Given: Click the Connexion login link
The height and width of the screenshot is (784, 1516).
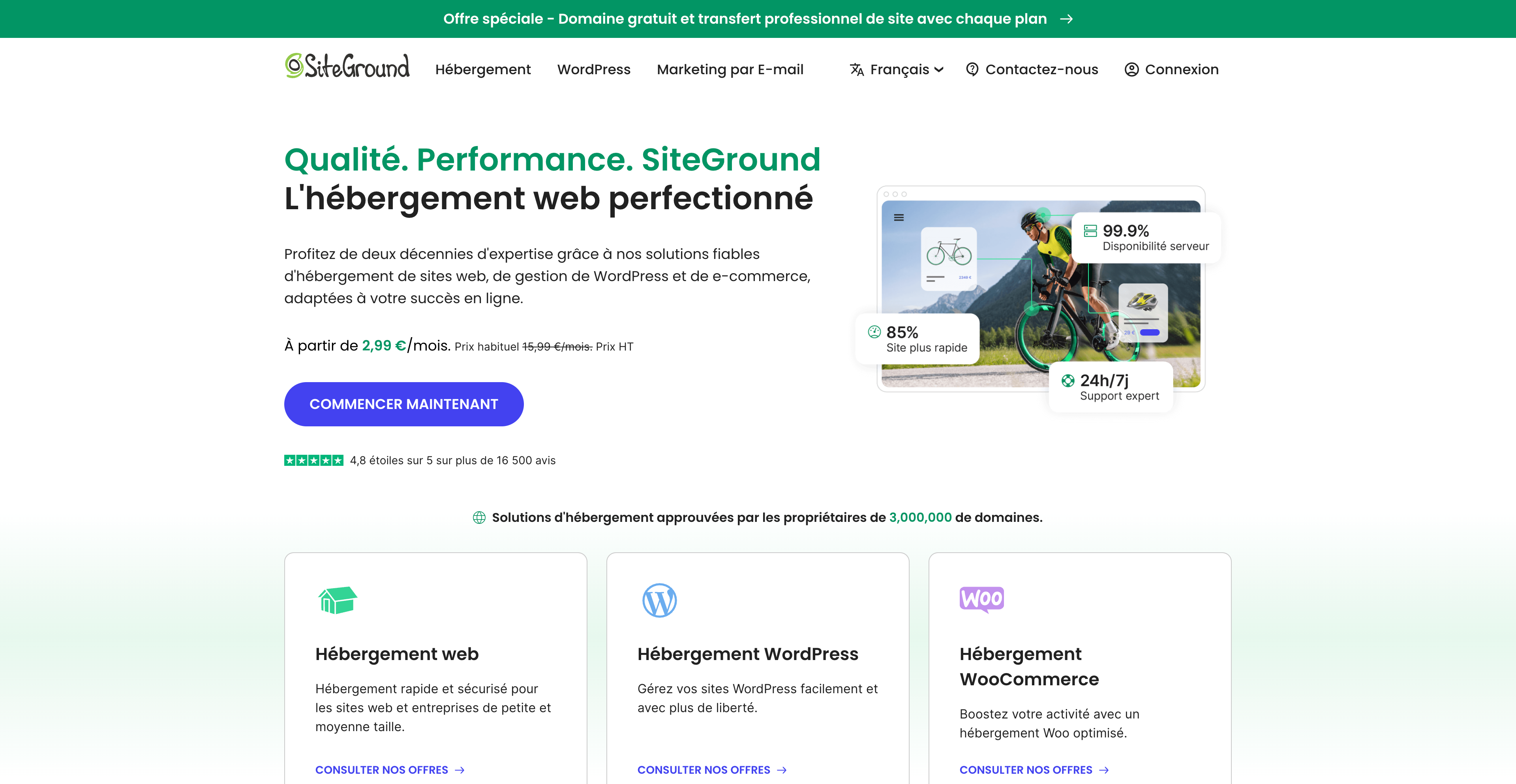Looking at the screenshot, I should pyautogui.click(x=1171, y=69).
